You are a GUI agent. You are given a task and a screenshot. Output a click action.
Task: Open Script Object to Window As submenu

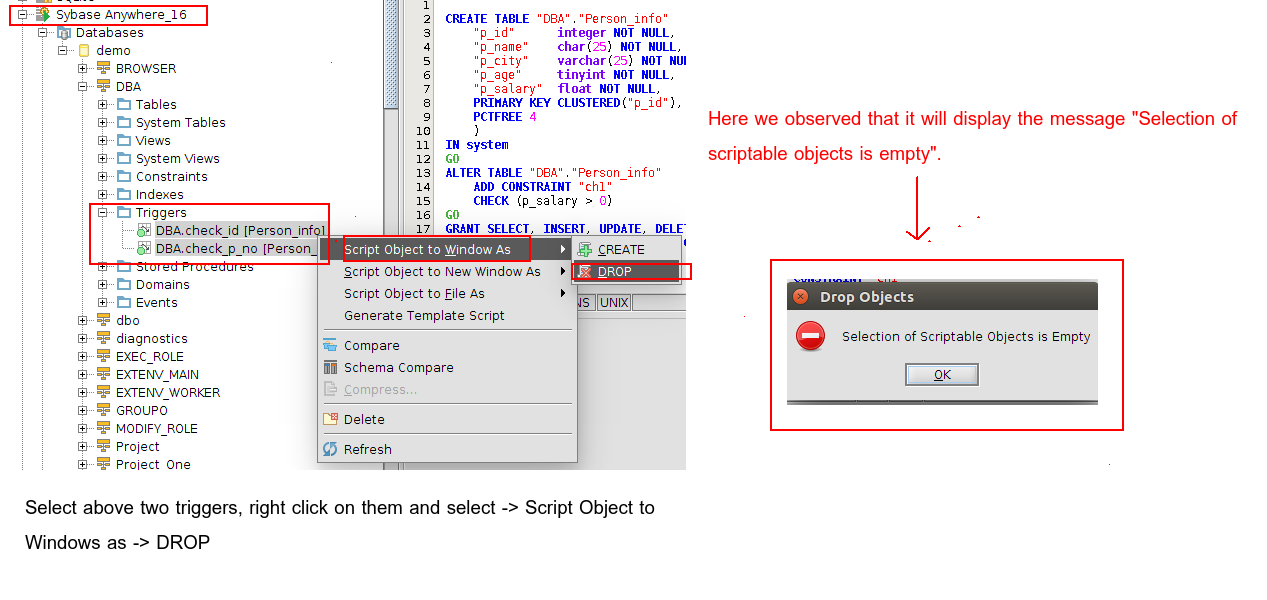447,250
